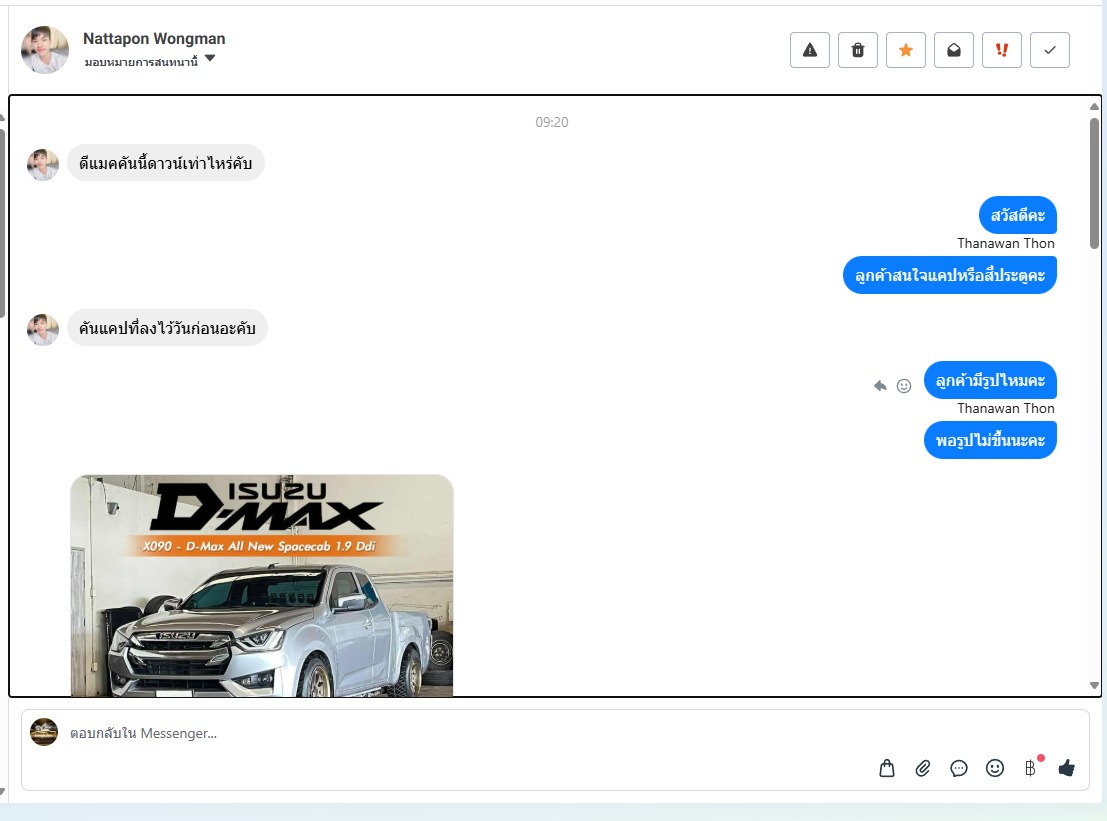Click the spam warning triangle icon
This screenshot has height=821, width=1107.
tap(810, 50)
